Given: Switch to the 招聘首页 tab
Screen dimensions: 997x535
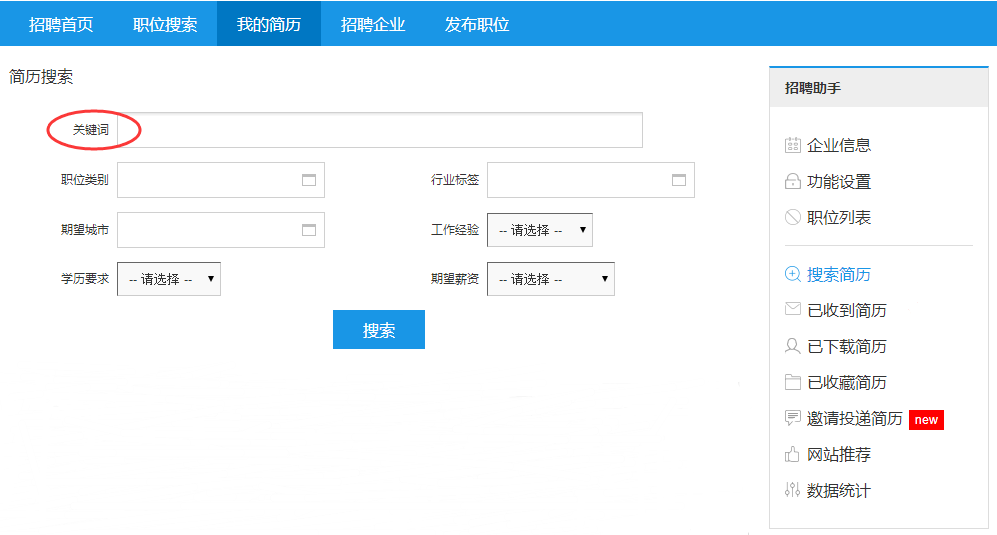Looking at the screenshot, I should [x=61, y=24].
